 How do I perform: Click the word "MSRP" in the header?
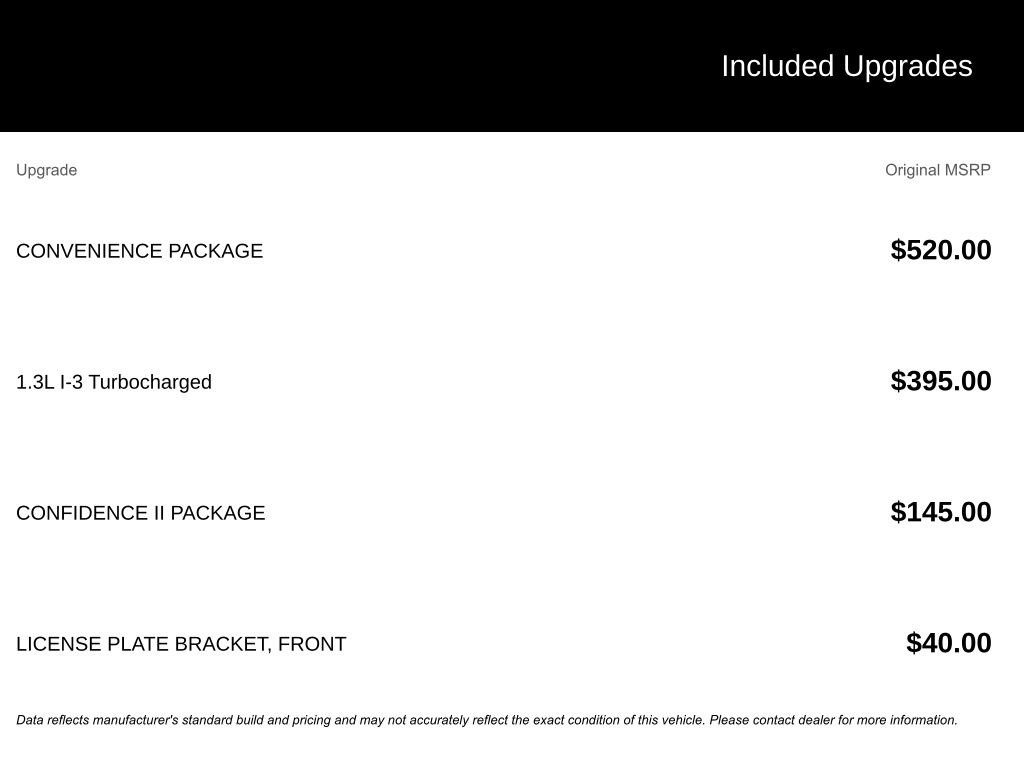pyautogui.click(x=966, y=170)
